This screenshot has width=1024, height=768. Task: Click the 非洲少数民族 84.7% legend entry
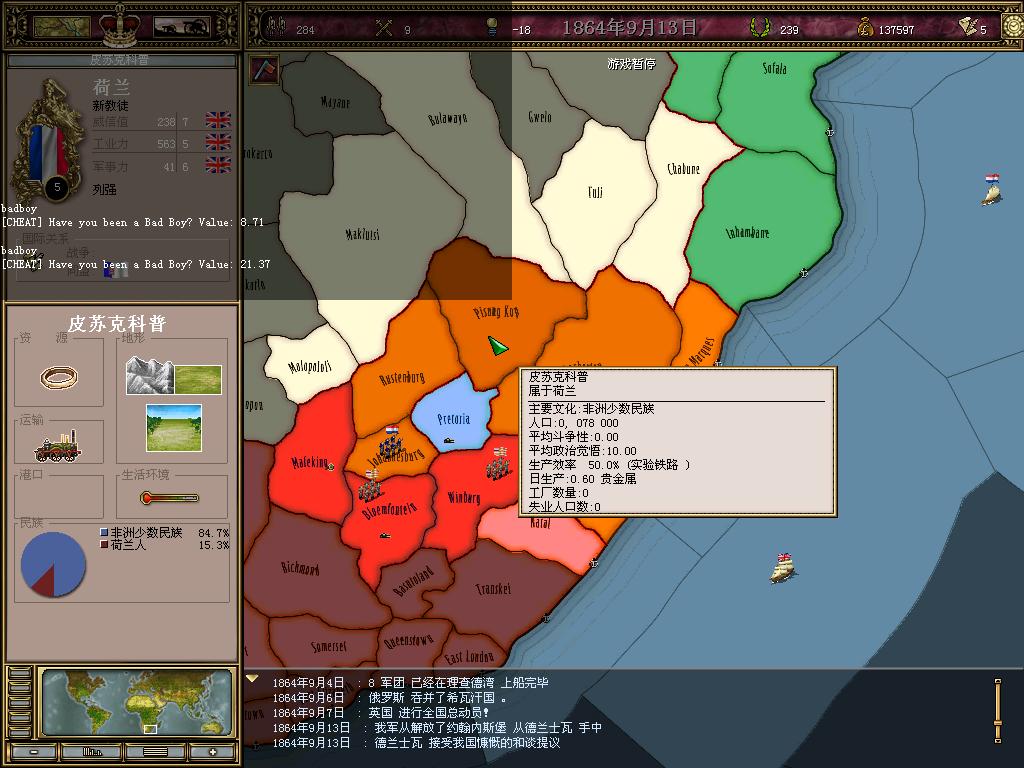tap(165, 533)
